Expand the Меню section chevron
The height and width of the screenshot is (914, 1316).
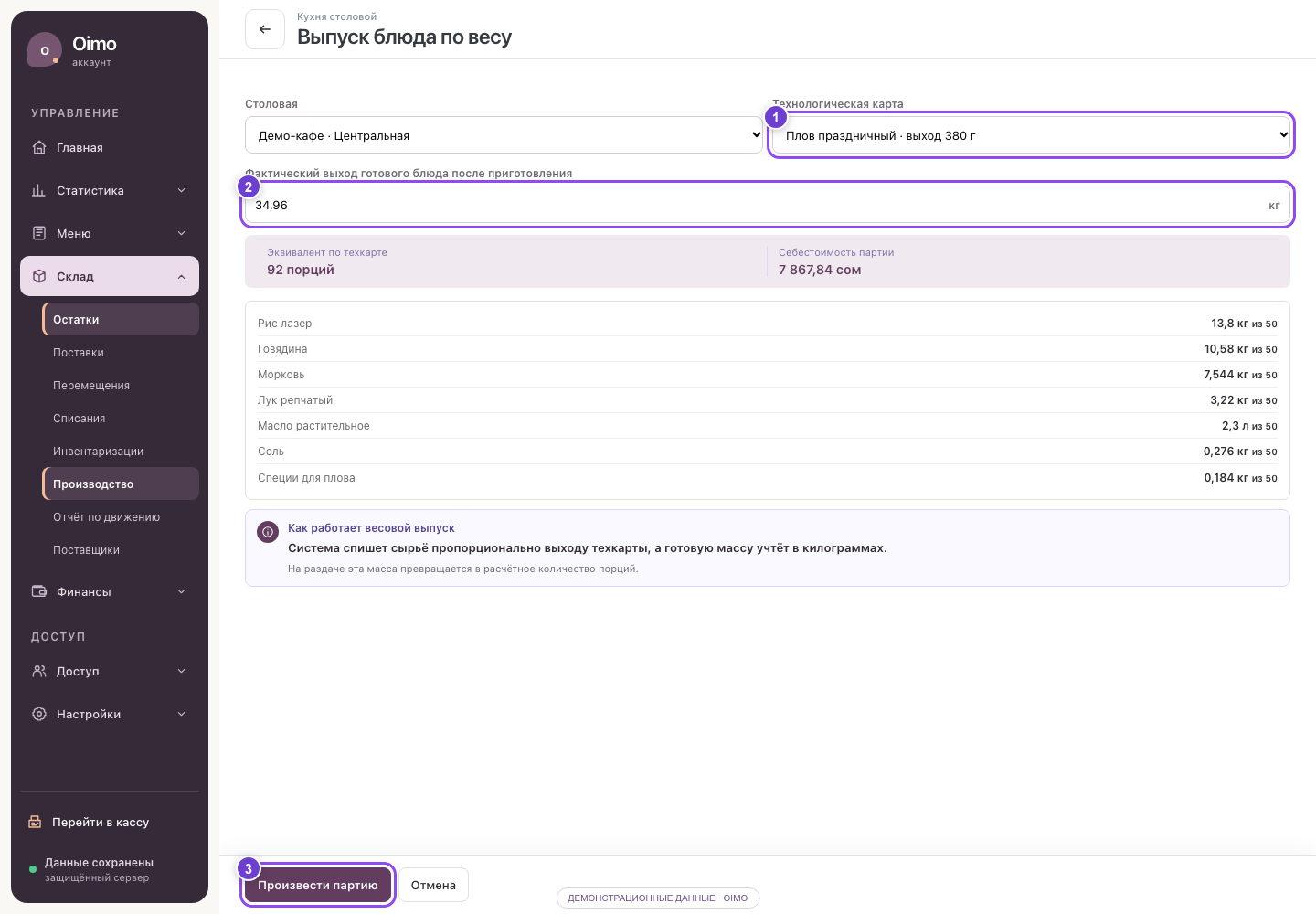(x=181, y=233)
